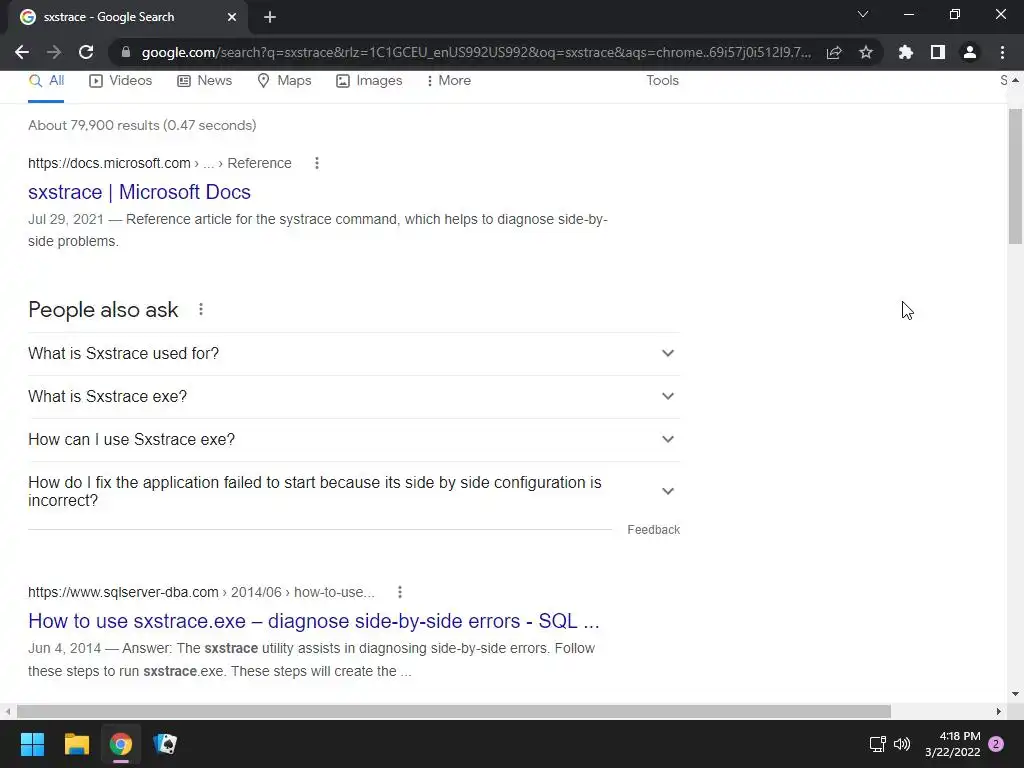
Task: Open the Chrome profile avatar
Action: pos(970,52)
